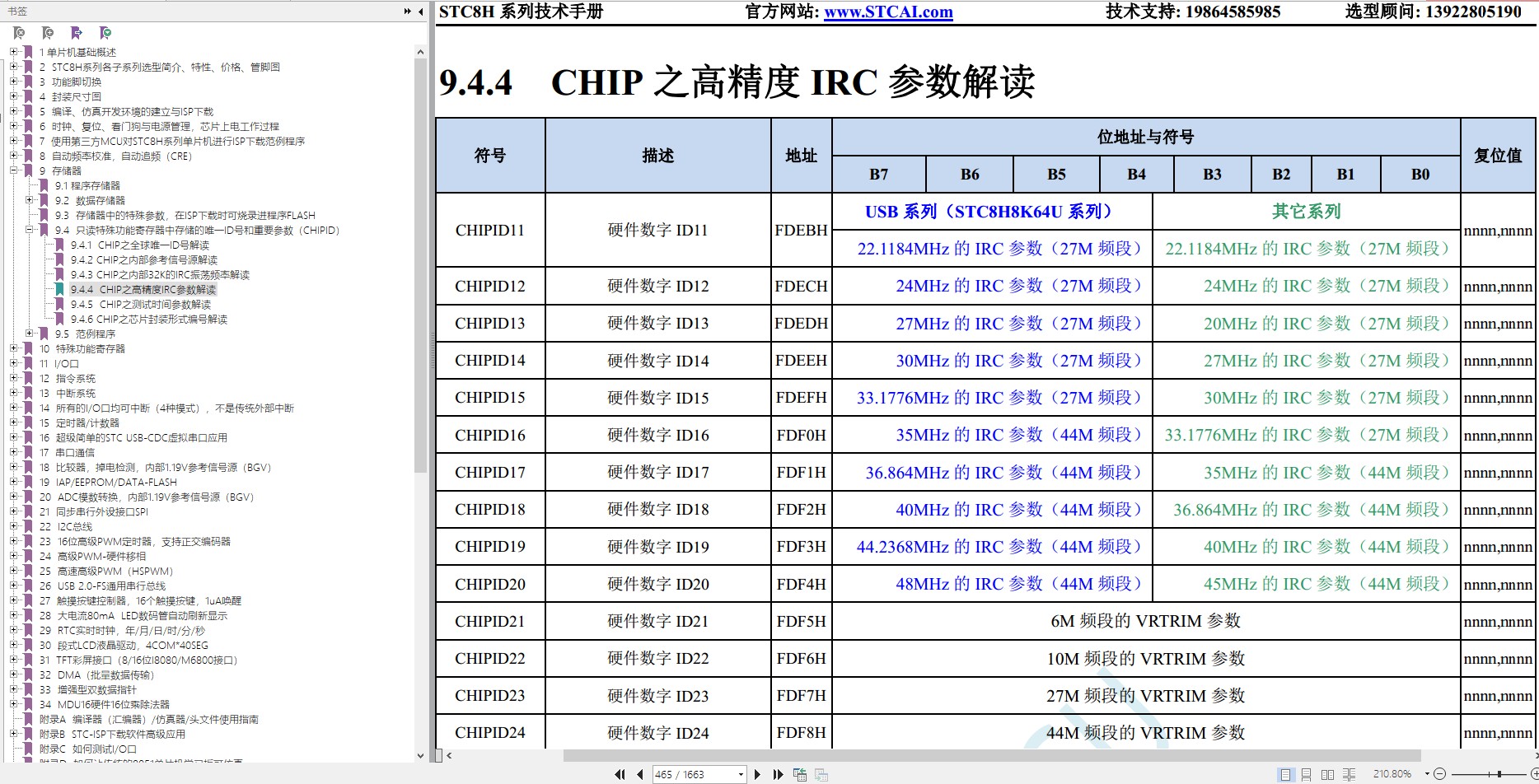The width and height of the screenshot is (1539, 784).
Task: Expand chapter 20 ADC模数转换
Action: 13,497
